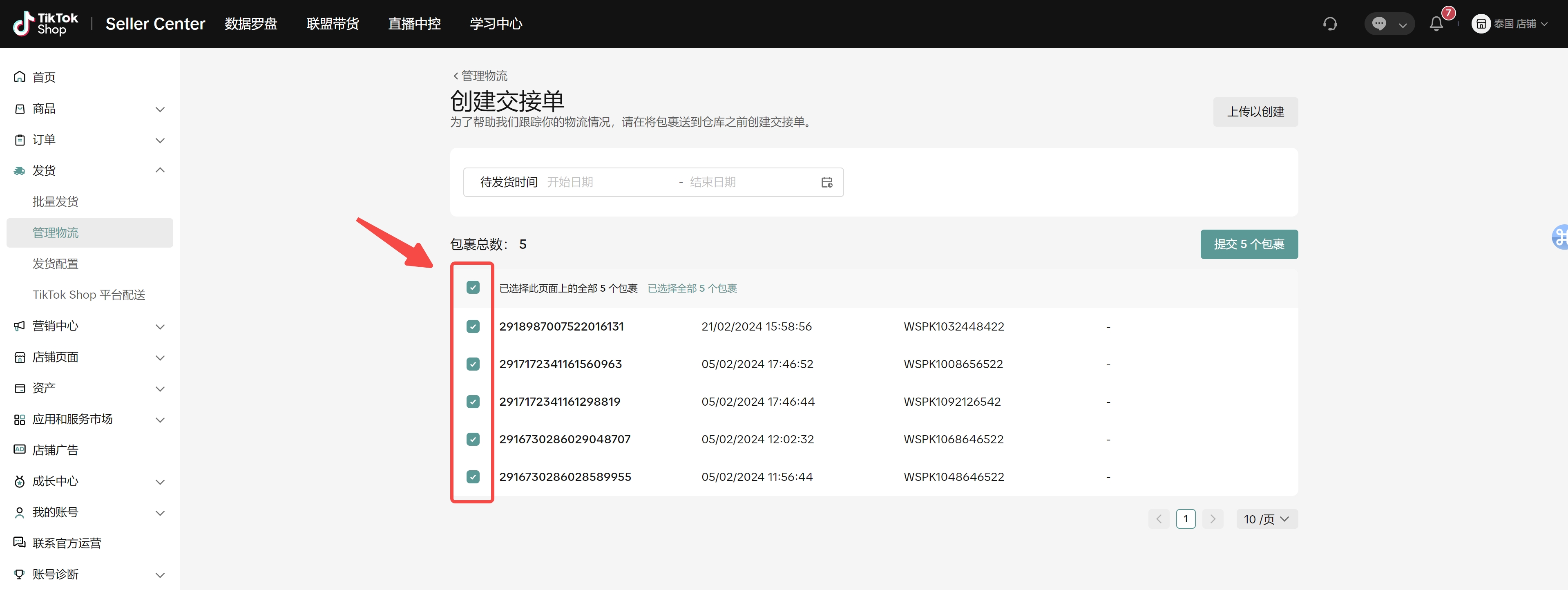Click the home icon beside 首页
This screenshot has height=590, width=1568.
click(20, 77)
